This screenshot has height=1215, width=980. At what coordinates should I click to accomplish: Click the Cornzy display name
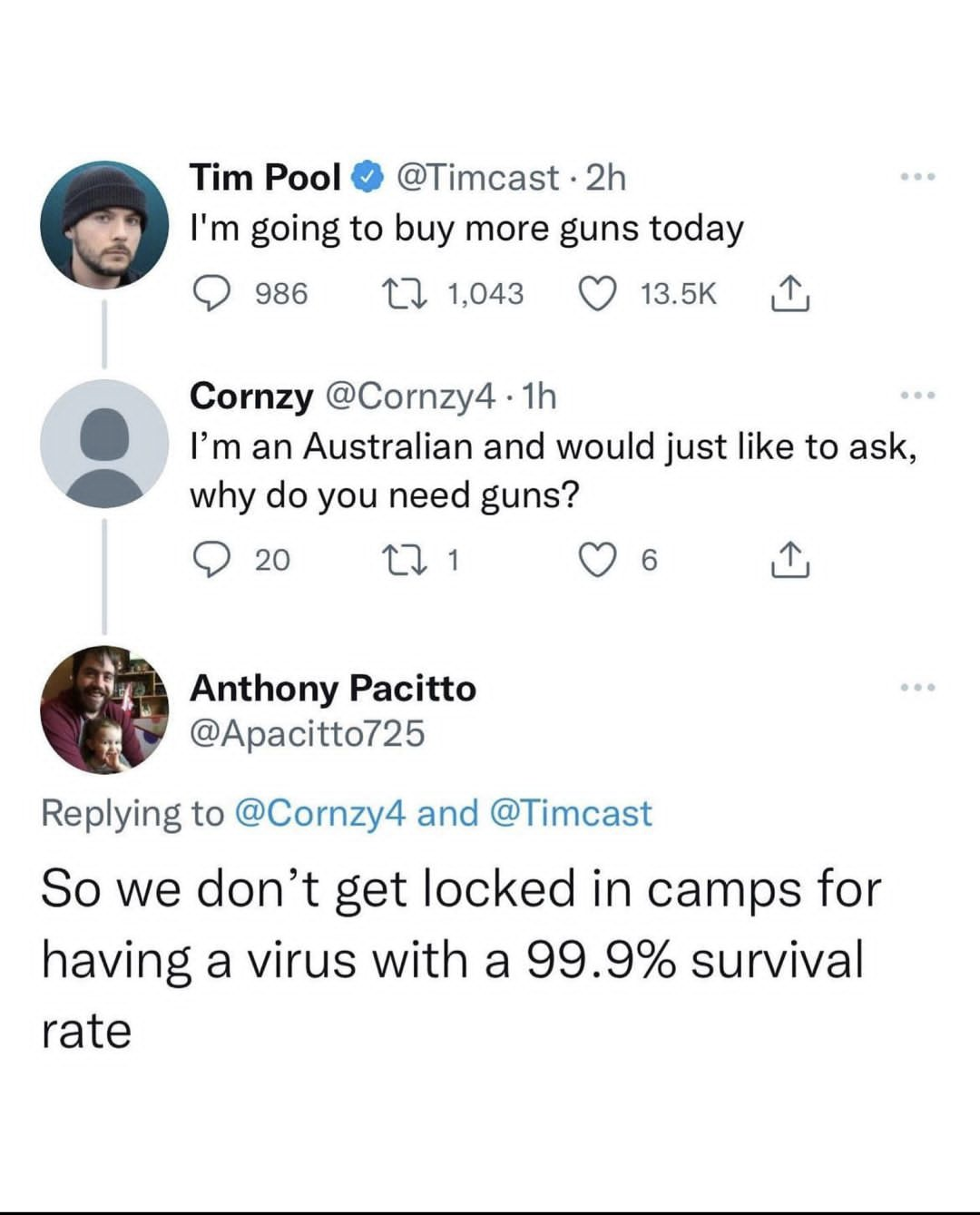(250, 396)
